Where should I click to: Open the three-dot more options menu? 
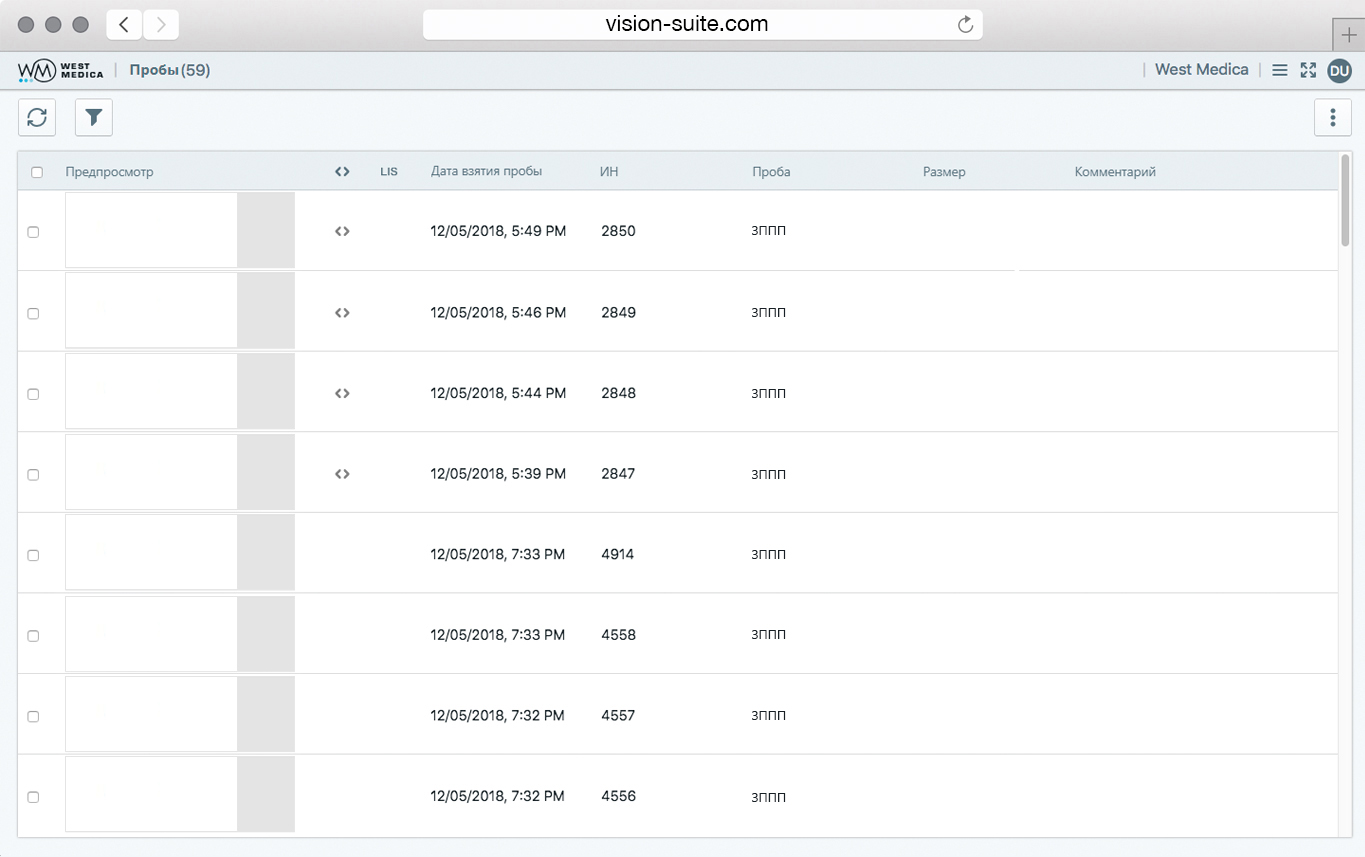coord(1332,118)
